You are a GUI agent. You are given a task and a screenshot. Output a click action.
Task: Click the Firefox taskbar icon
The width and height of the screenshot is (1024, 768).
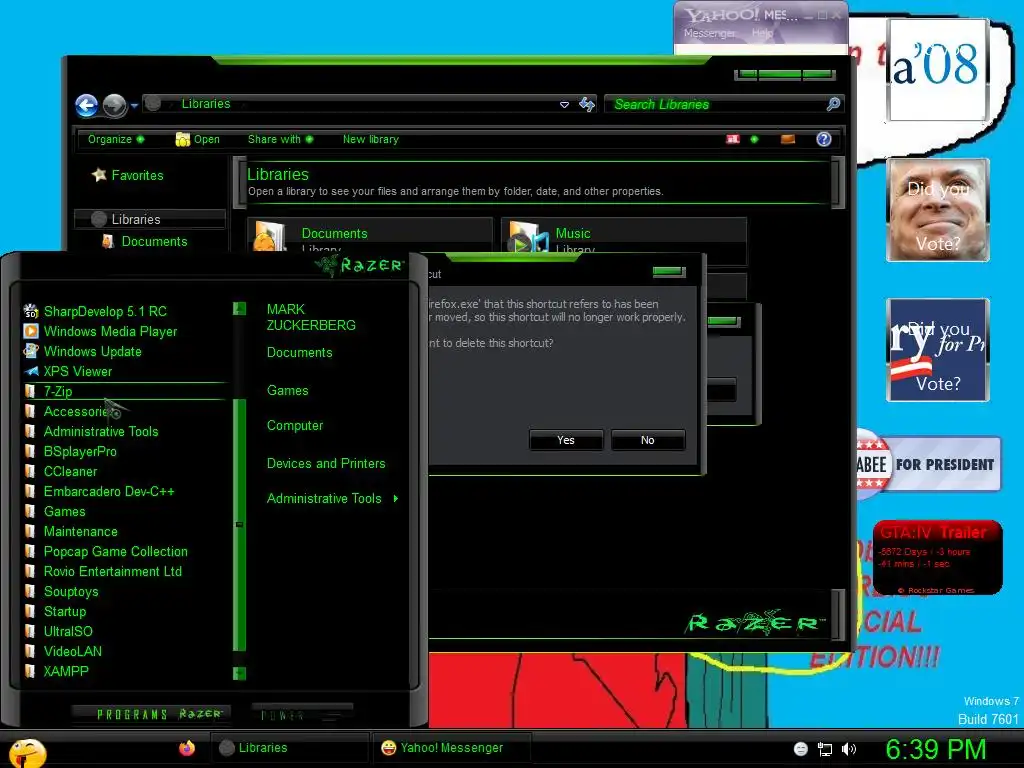click(187, 748)
